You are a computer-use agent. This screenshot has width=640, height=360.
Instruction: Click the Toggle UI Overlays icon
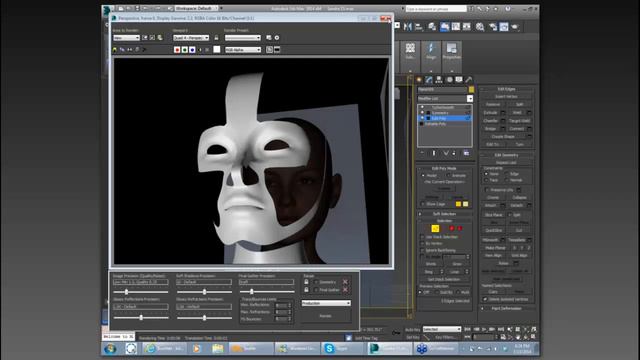tap(269, 50)
